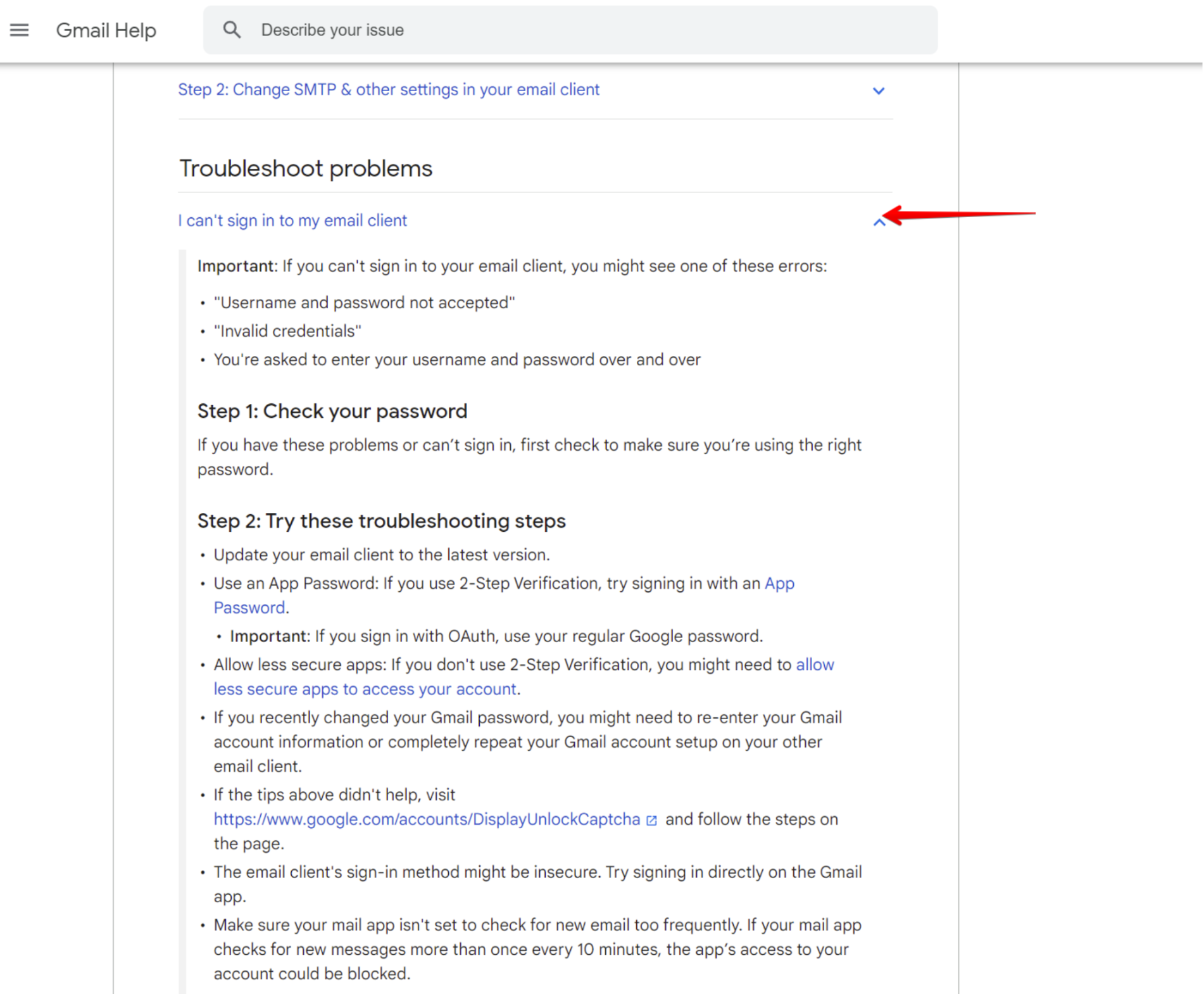This screenshot has width=1204, height=994.
Task: Click the 'Troubleshoot problems' heading
Action: coord(306,168)
